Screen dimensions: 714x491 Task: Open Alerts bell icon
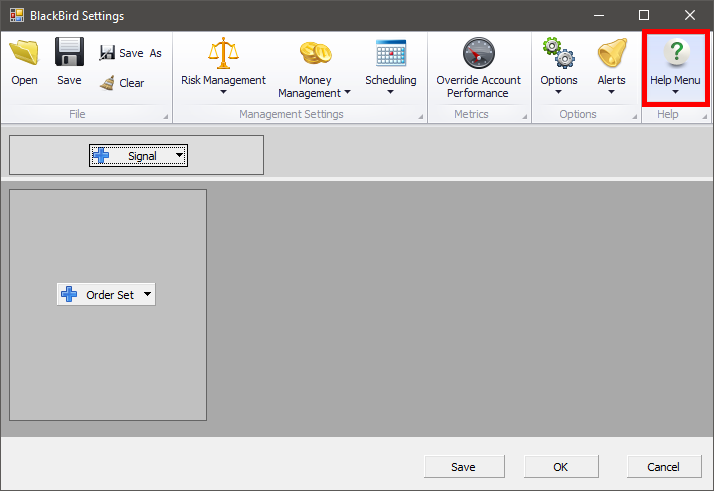(x=612, y=53)
